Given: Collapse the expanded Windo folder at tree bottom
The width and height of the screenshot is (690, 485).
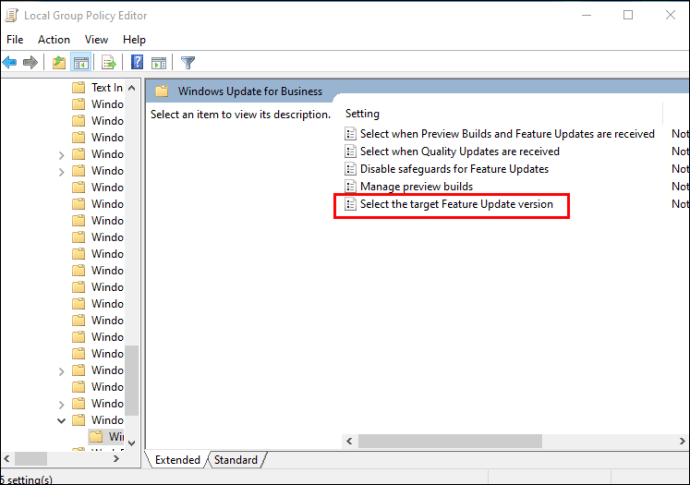Looking at the screenshot, I should (x=62, y=420).
